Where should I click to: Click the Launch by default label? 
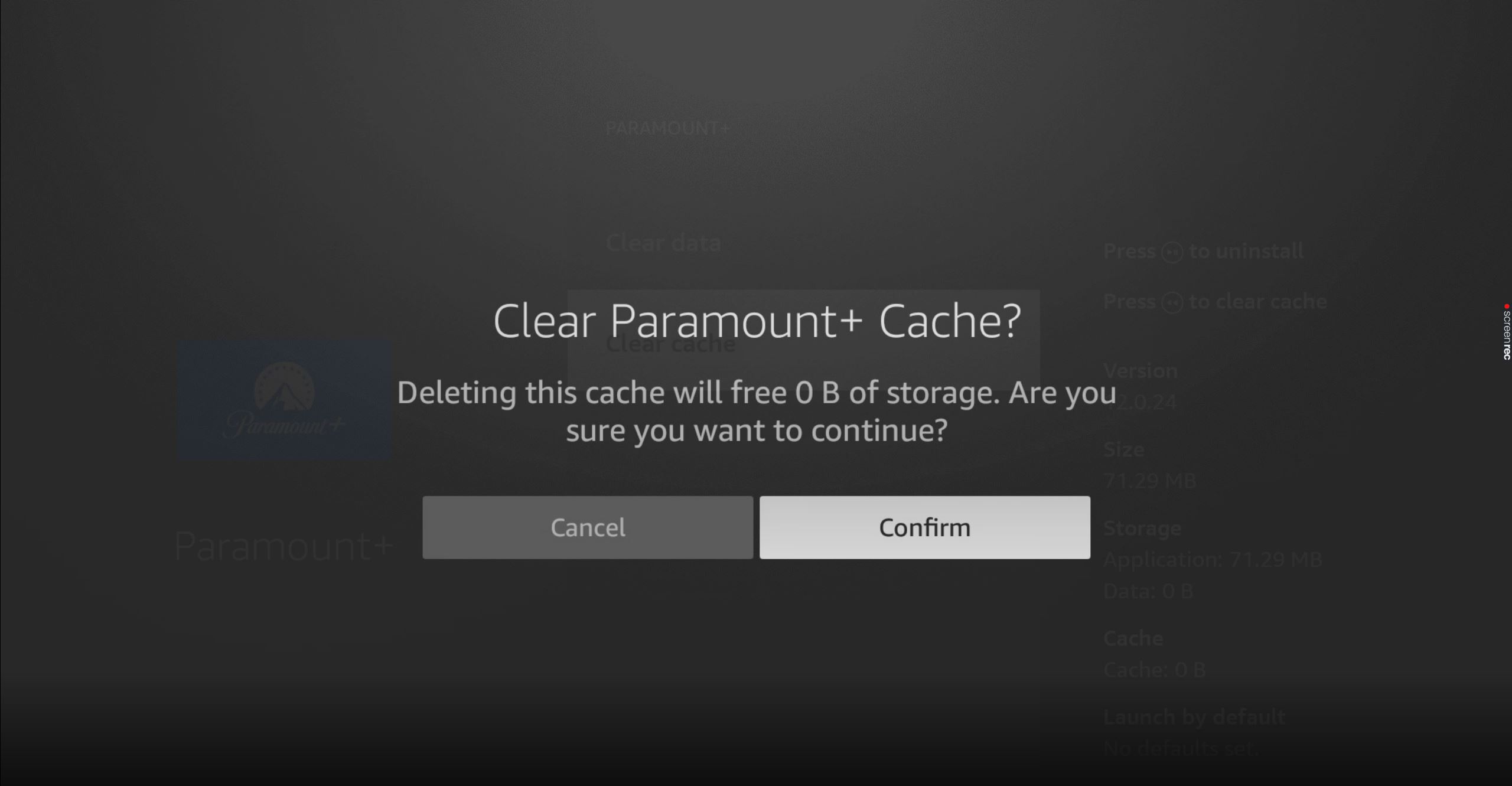point(1194,717)
